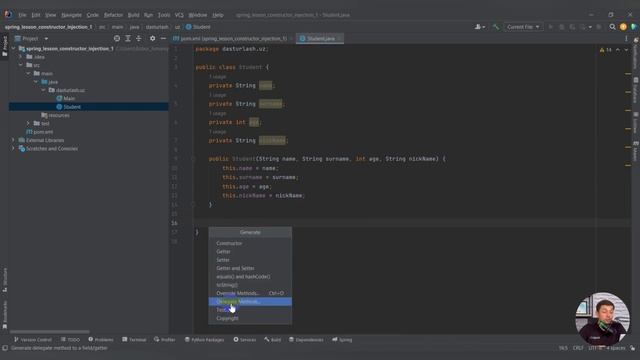Collapse the src folder
This screenshot has height=360, width=640.
21,65
